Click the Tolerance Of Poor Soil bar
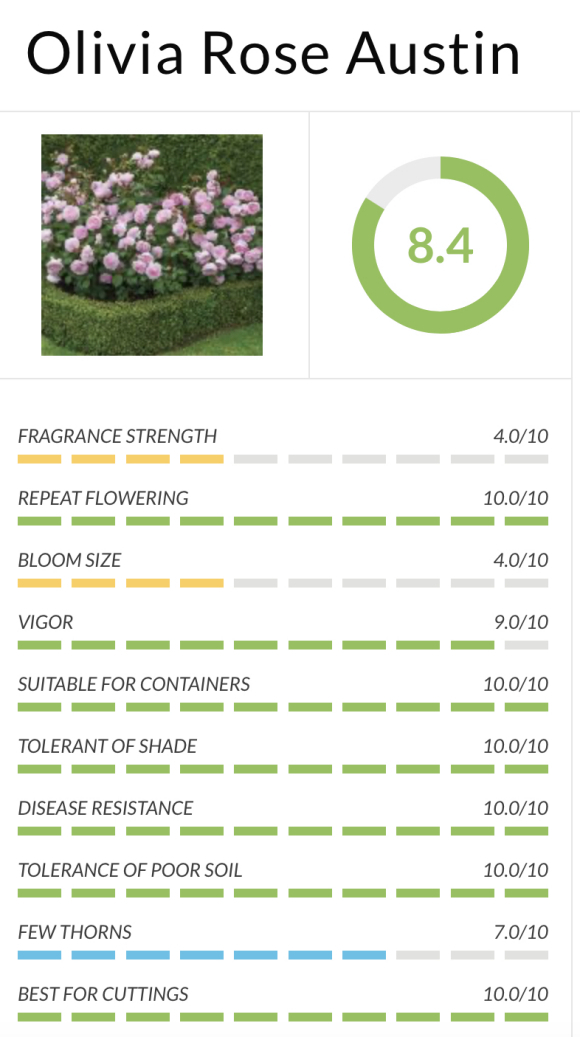 283,893
